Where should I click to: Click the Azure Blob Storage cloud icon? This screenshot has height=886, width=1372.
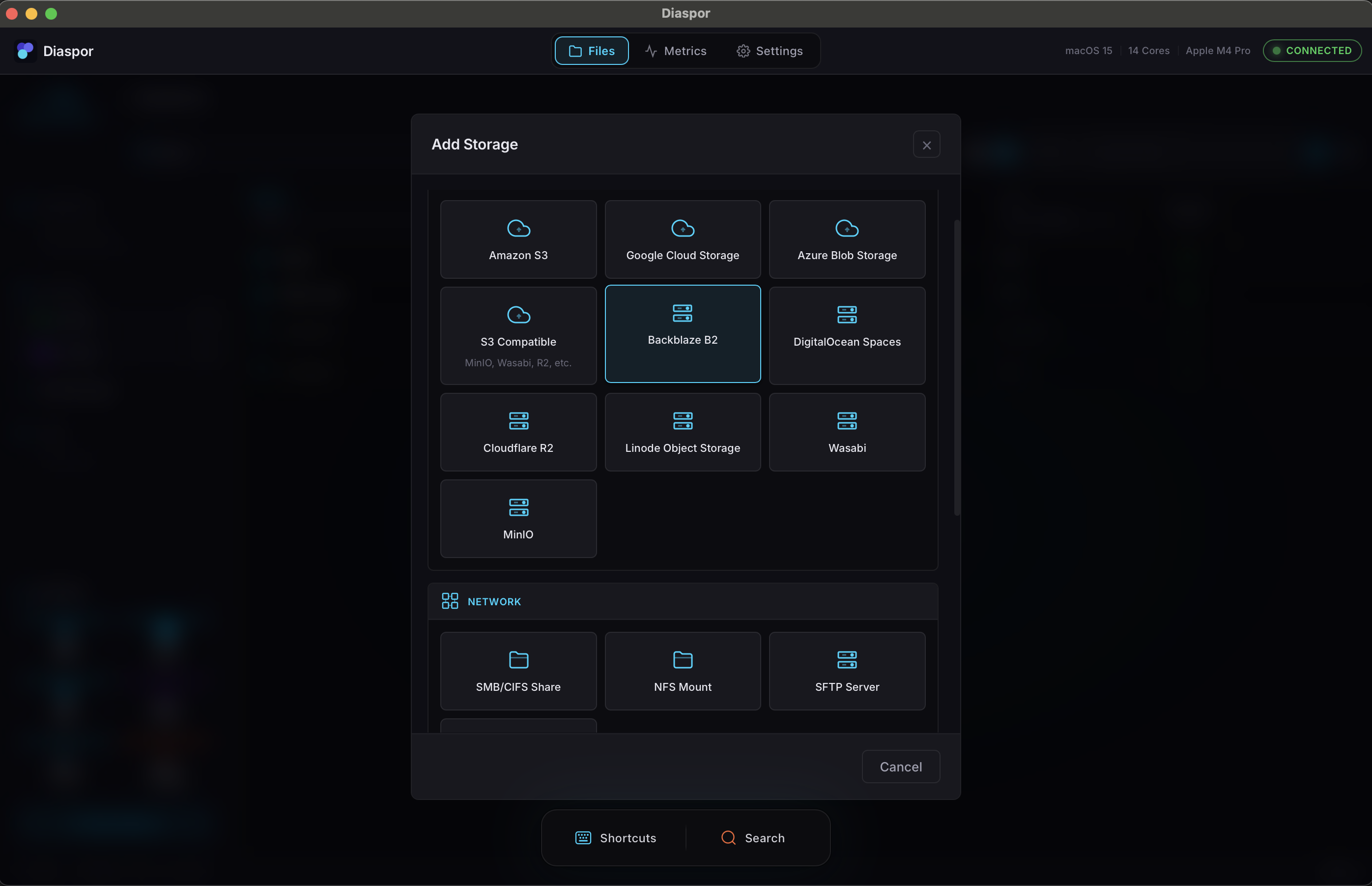(847, 229)
